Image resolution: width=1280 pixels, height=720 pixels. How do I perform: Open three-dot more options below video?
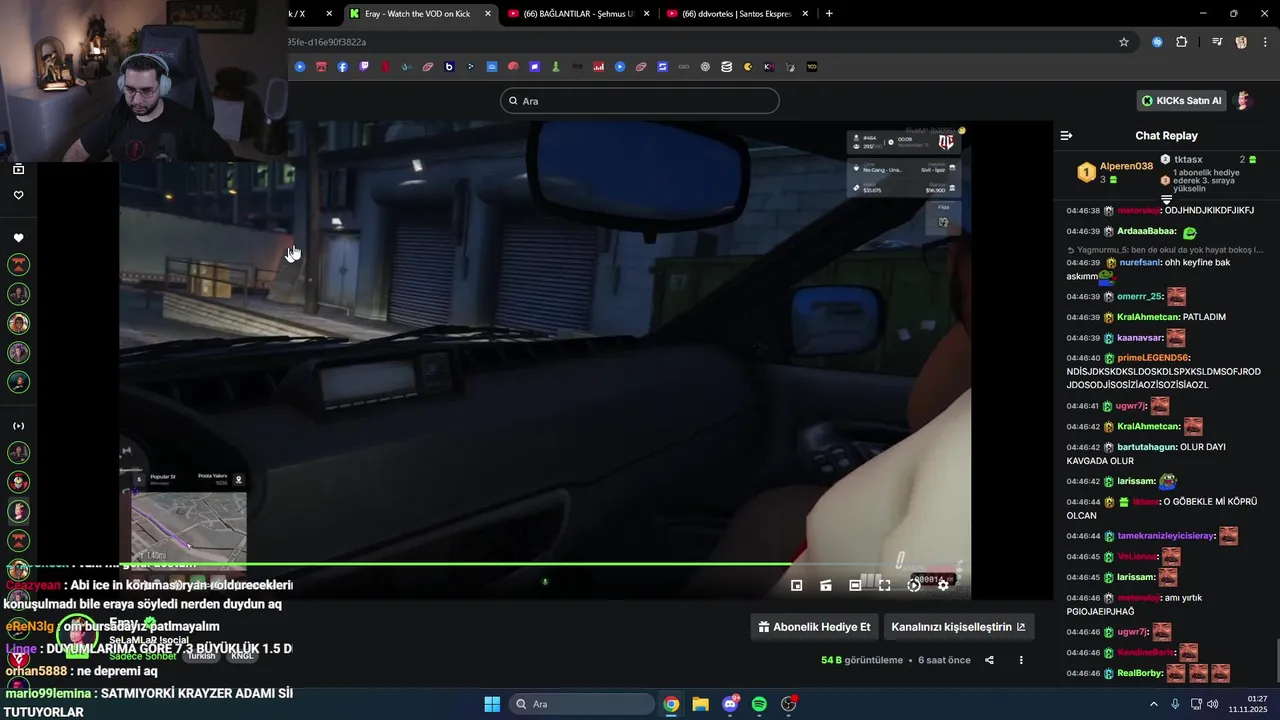click(1021, 660)
